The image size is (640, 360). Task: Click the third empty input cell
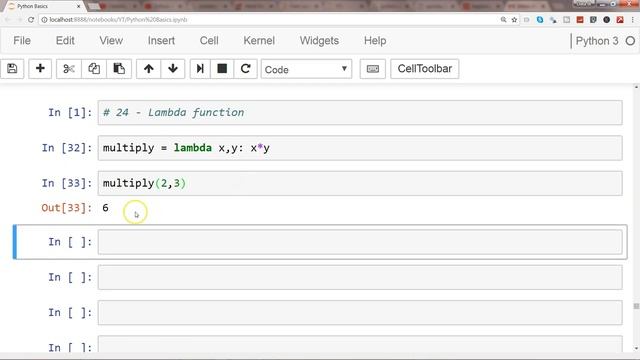coord(360,313)
